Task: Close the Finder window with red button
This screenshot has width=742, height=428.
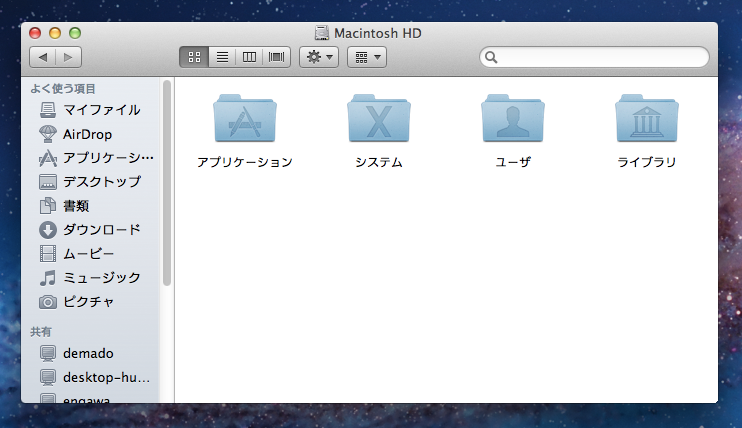Action: pos(35,33)
